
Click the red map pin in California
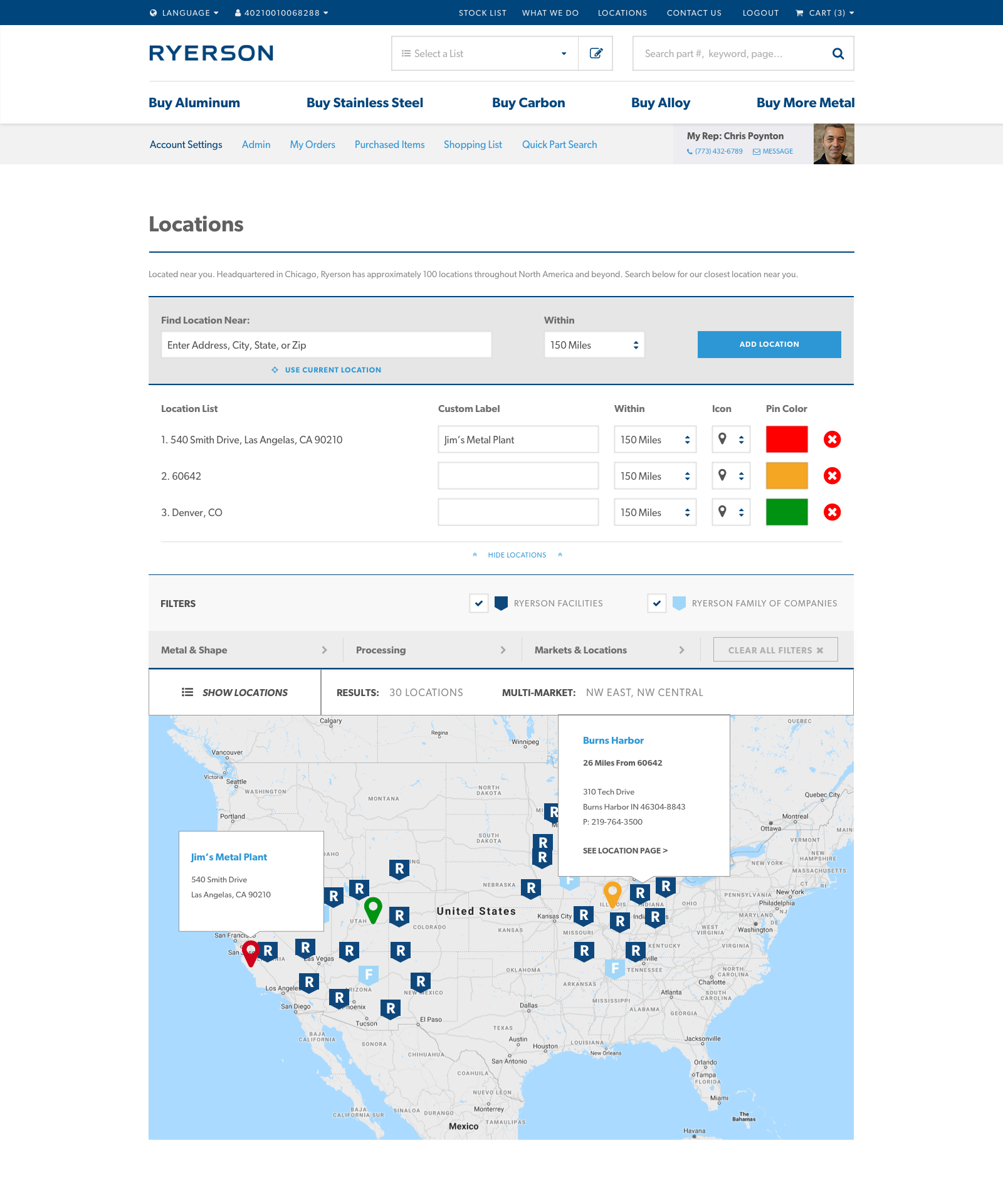(x=251, y=953)
